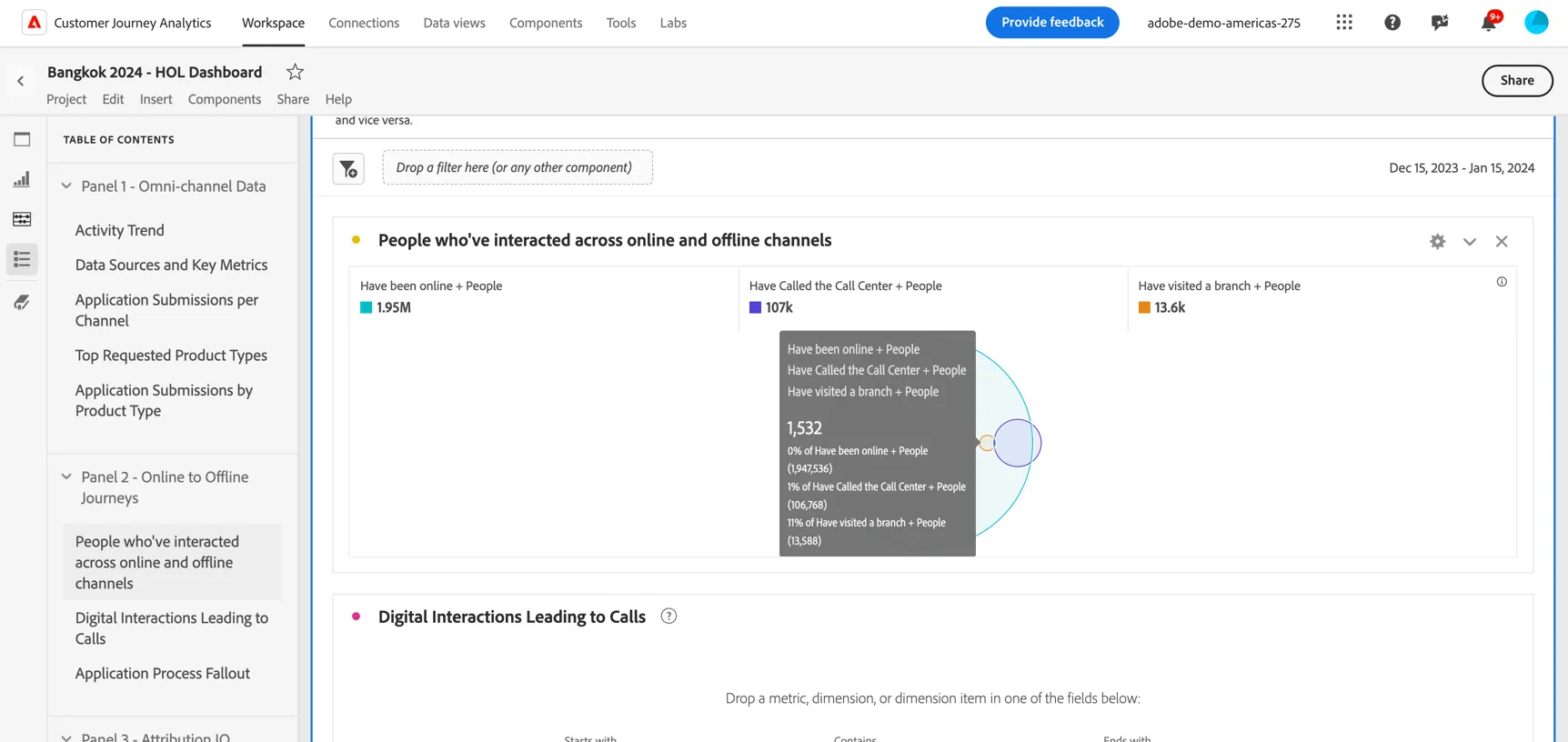The image size is (1568, 742).
Task: Open Digital Interactions Leading to Calls item
Action: (x=171, y=628)
